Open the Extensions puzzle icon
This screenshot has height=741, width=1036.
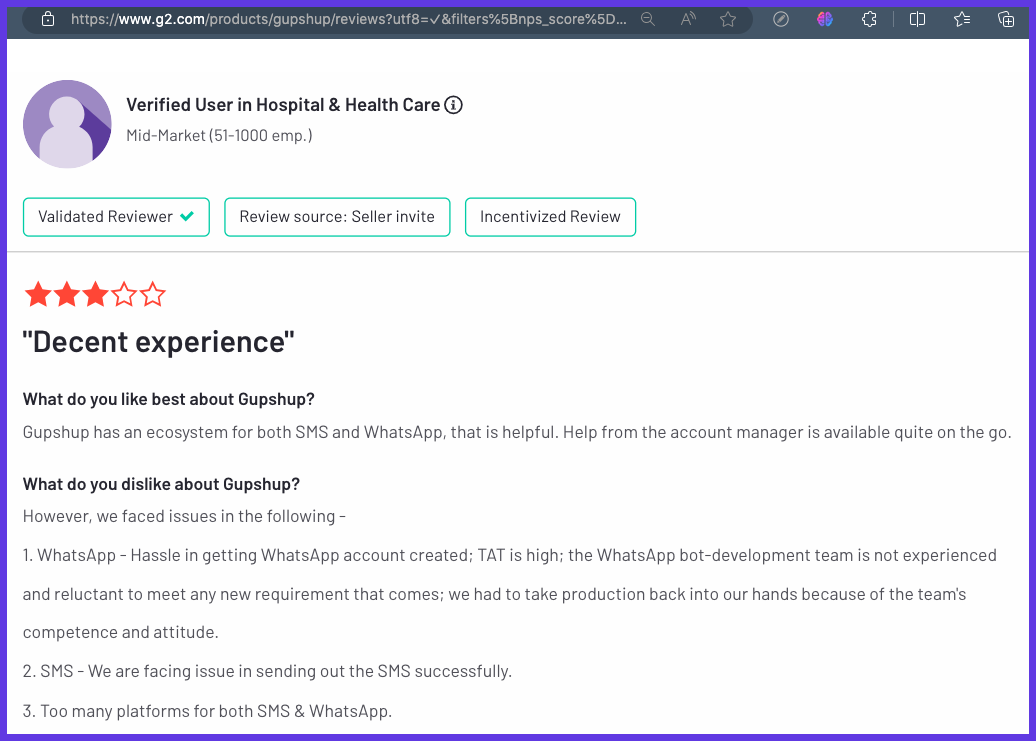(x=870, y=19)
